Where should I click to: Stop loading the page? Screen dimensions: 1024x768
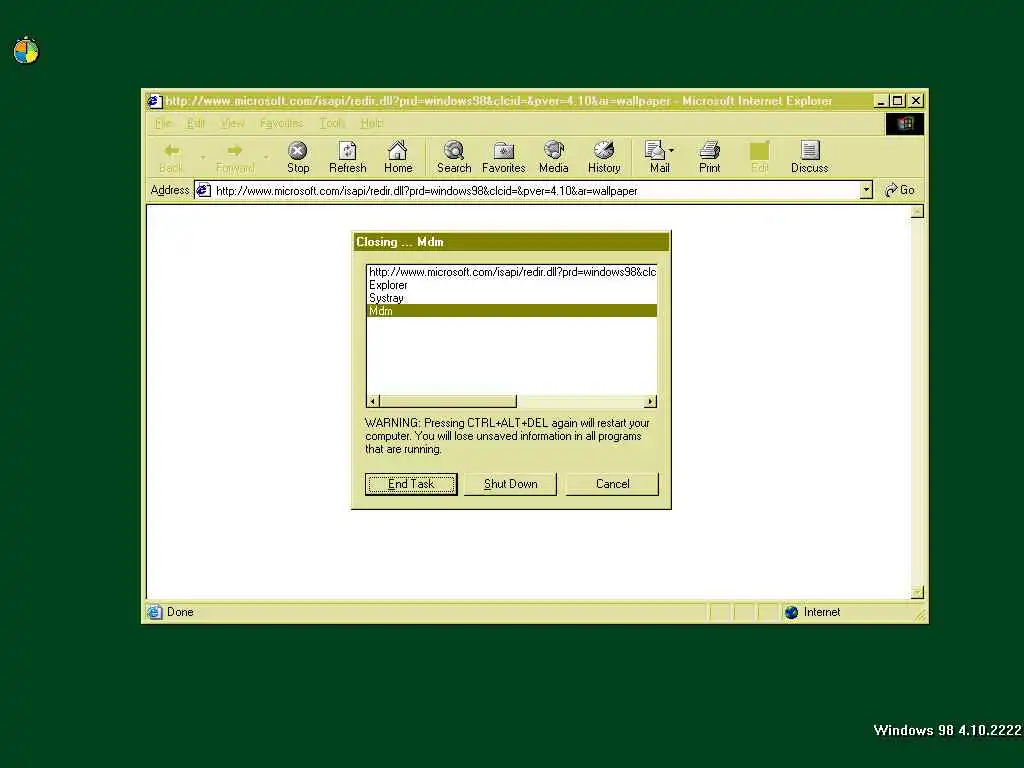pyautogui.click(x=298, y=157)
